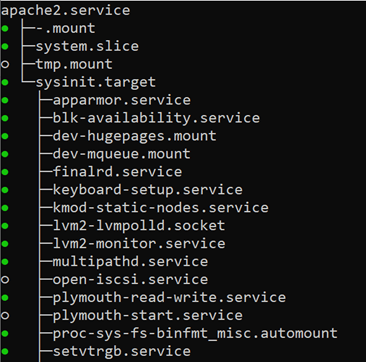Select the dev-mqueue.mount line
Screen dimensions: 366x362
pyautogui.click(x=122, y=154)
